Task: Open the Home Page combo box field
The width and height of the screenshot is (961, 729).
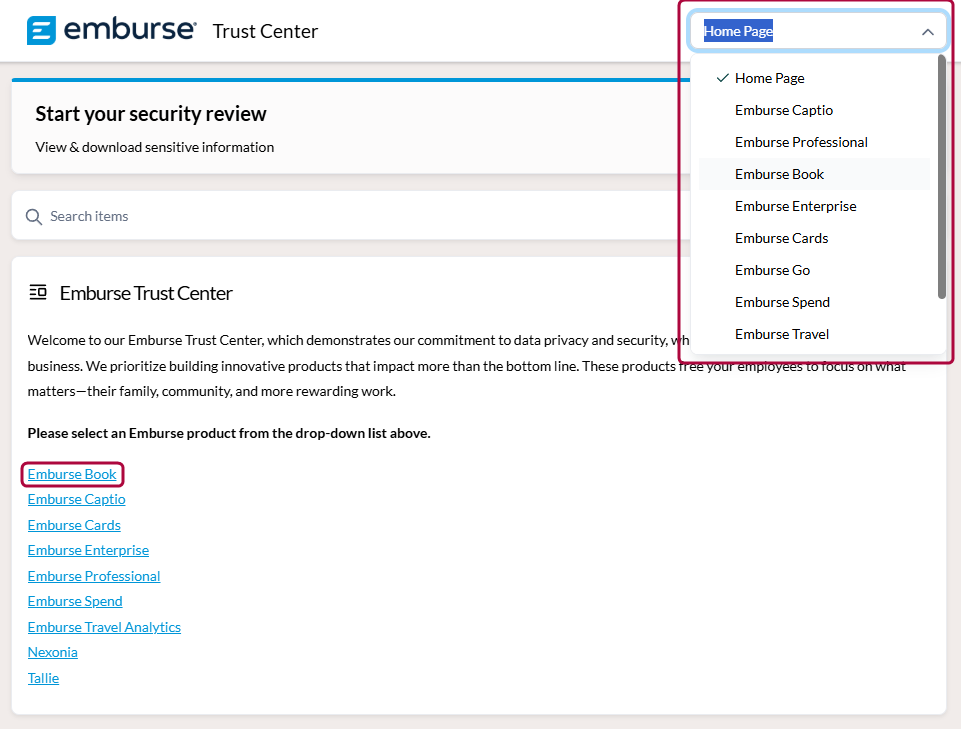Action: click(818, 31)
